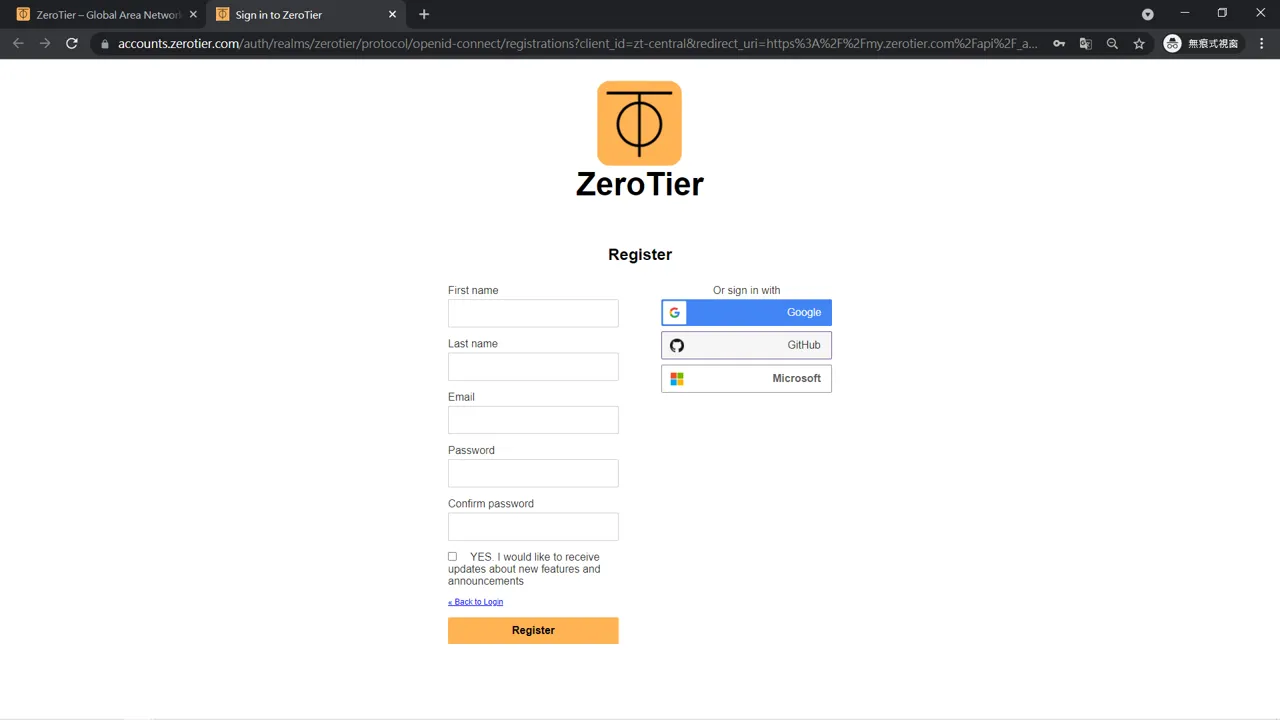Image resolution: width=1280 pixels, height=720 pixels.
Task: Expand the tab search dropdown arrow
Action: tap(1147, 14)
